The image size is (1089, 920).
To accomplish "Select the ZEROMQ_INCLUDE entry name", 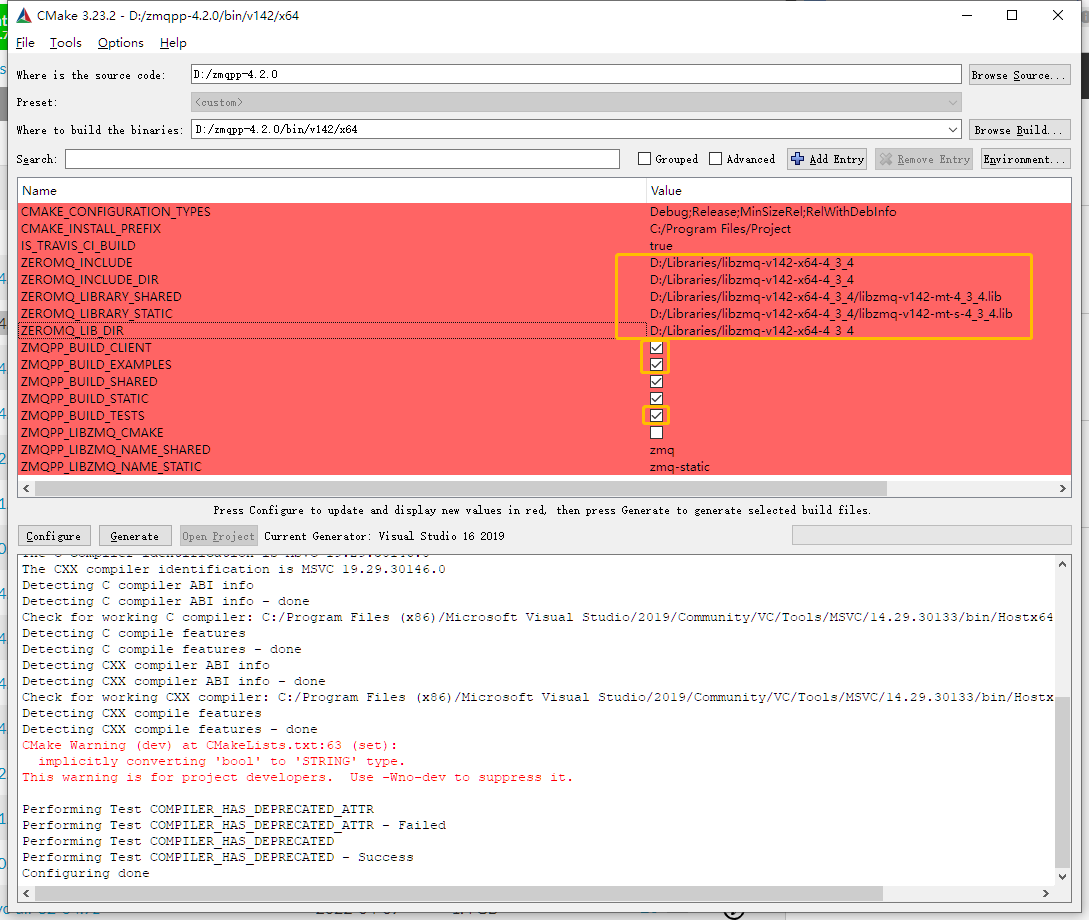I will point(76,263).
